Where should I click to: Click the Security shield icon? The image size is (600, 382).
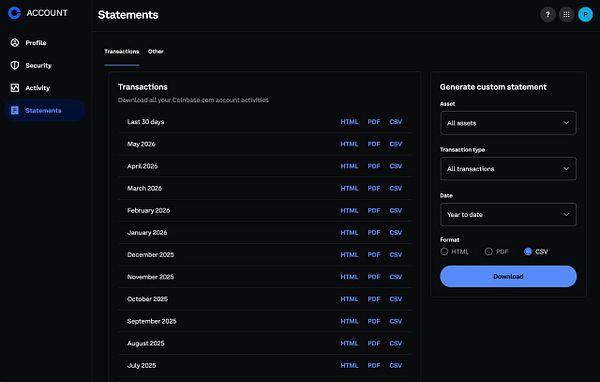pos(15,65)
